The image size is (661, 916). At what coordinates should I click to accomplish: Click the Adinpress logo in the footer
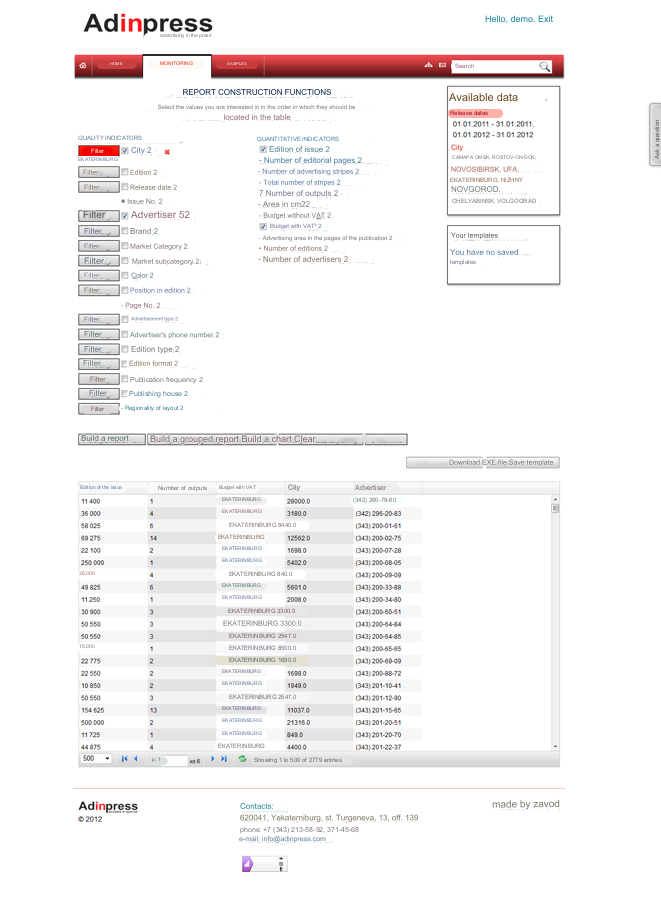[108, 806]
